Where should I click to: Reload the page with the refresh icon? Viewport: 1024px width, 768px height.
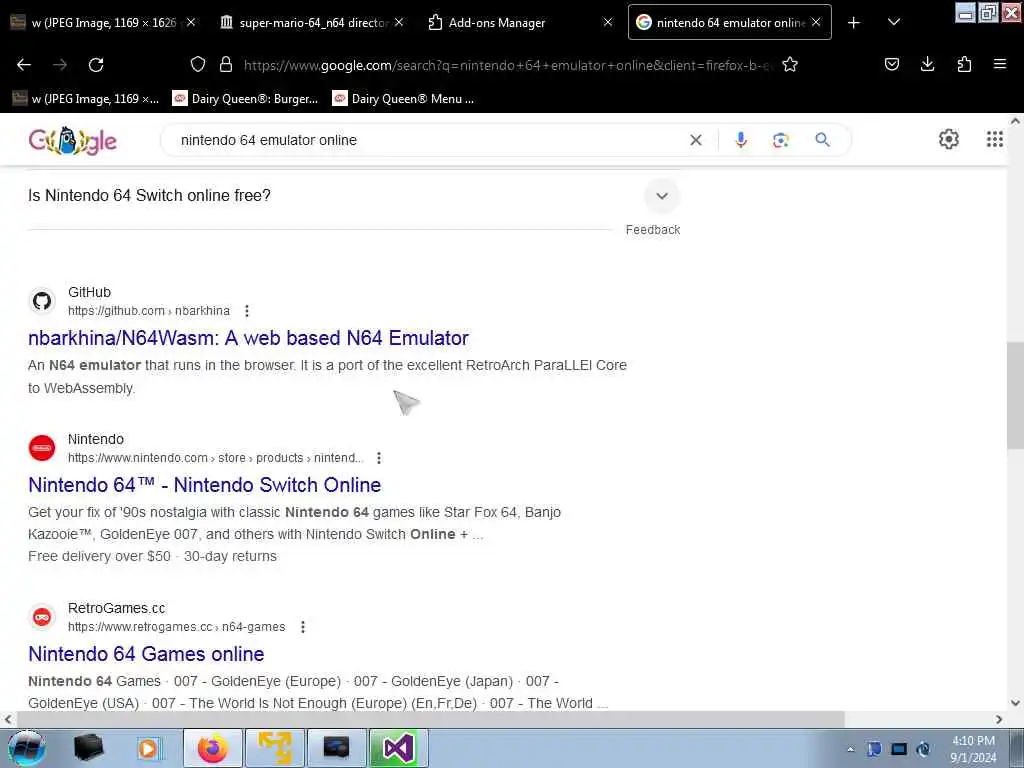point(96,65)
